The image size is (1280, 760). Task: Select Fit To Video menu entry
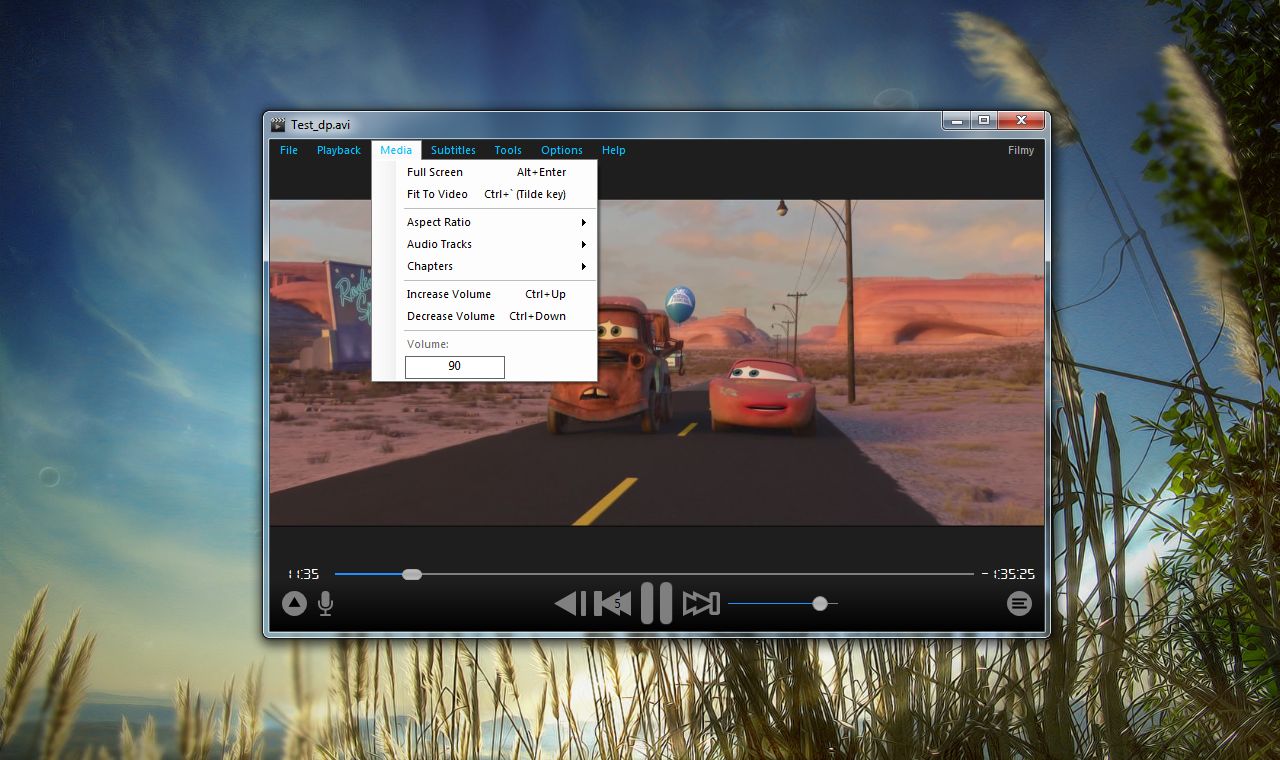point(485,194)
